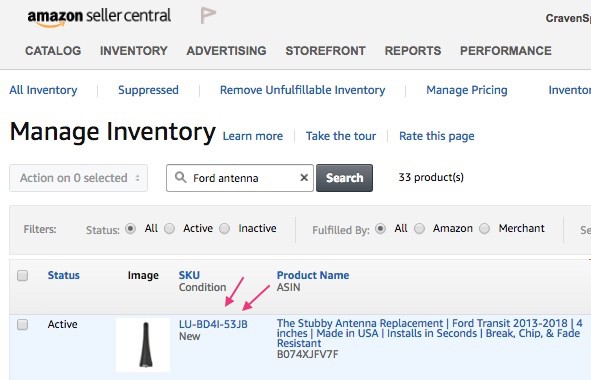Click the Search button
Screen dimensions: 591x380
point(344,178)
